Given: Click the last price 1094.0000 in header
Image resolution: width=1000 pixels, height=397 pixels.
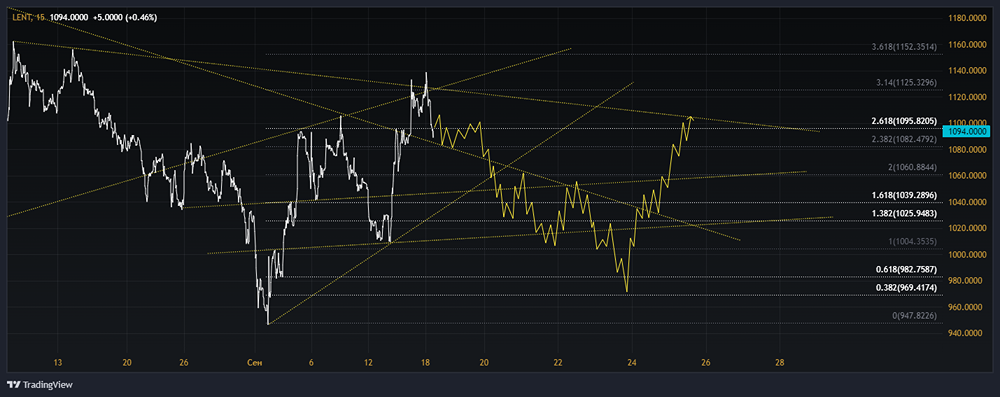Looking at the screenshot, I should pos(69,17).
